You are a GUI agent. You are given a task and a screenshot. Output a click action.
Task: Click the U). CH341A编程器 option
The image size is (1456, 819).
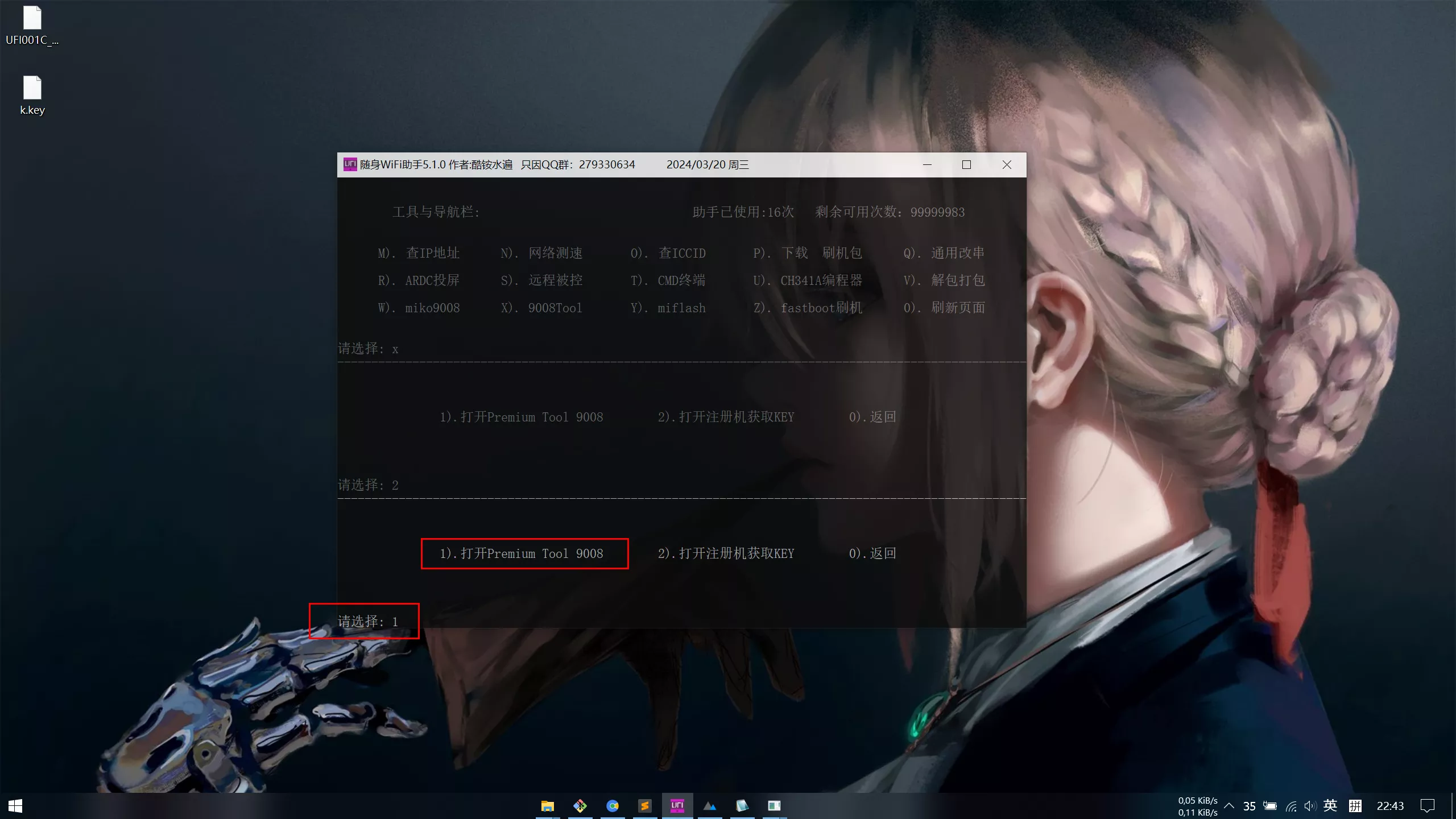808,280
